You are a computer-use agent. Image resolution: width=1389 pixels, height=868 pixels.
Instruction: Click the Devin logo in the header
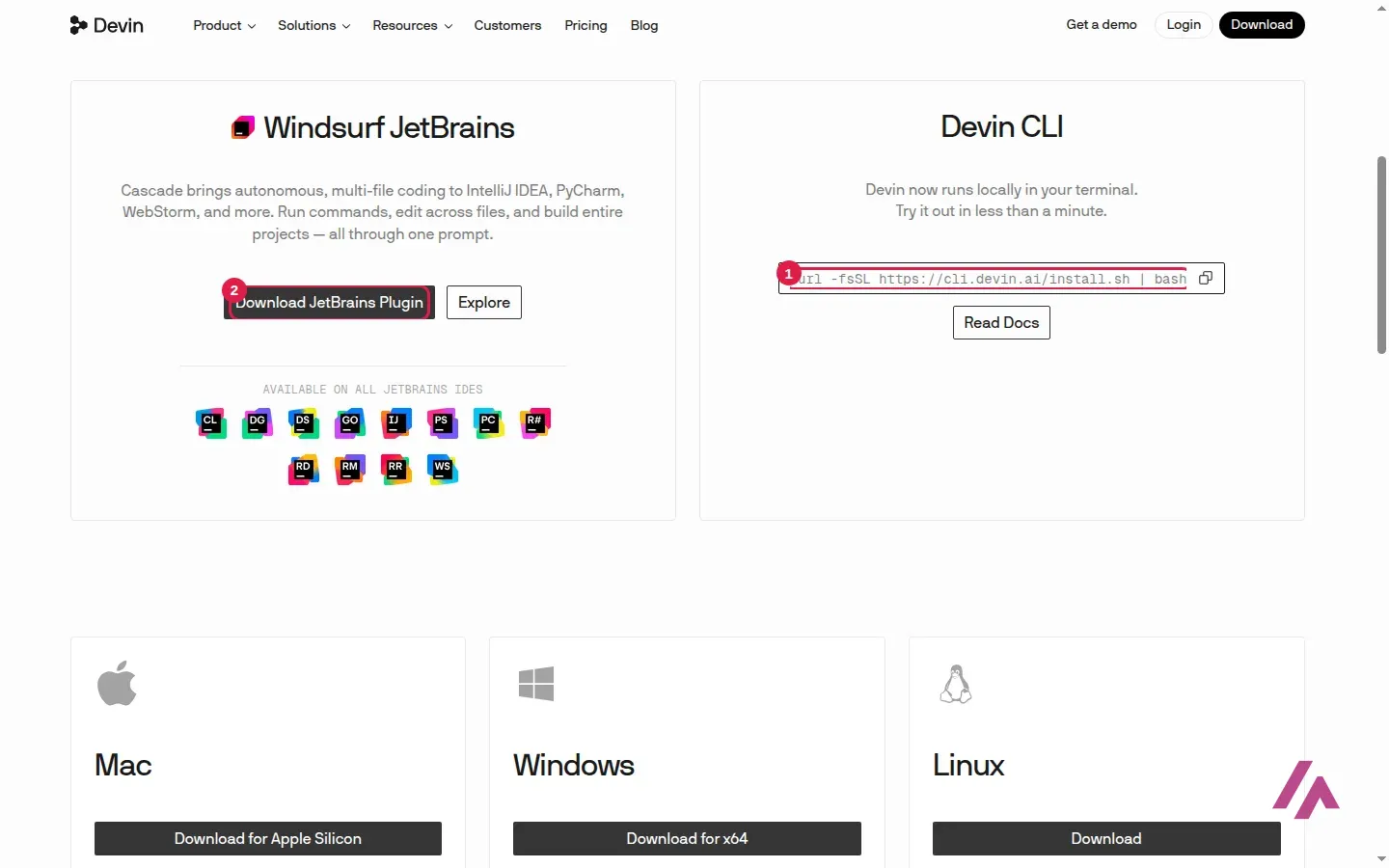click(x=106, y=25)
